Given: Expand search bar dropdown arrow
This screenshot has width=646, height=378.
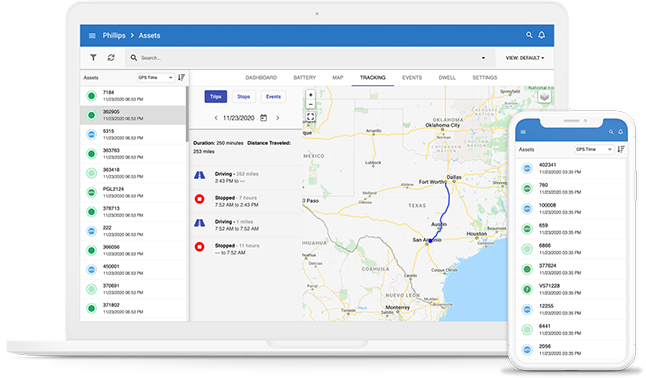Looking at the screenshot, I should pyautogui.click(x=483, y=58).
